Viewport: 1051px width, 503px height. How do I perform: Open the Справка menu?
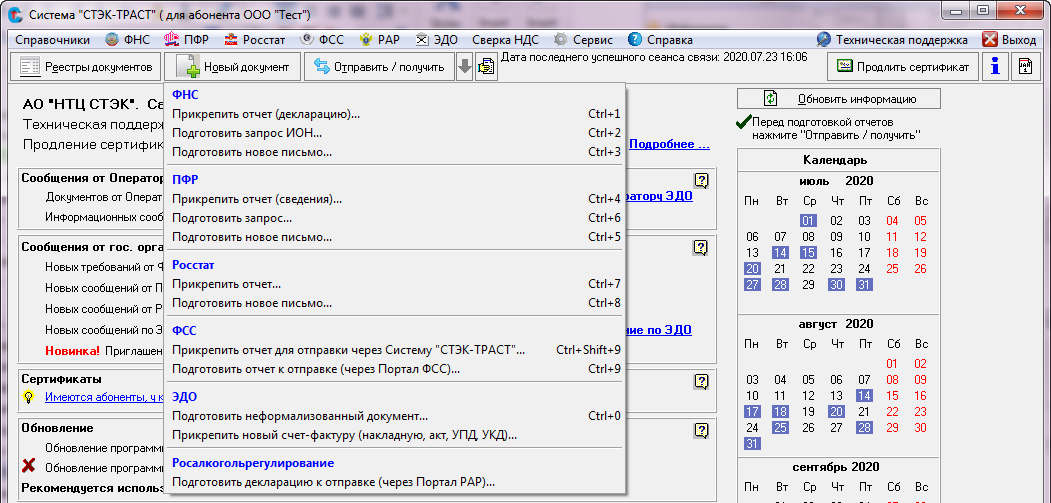tap(660, 40)
